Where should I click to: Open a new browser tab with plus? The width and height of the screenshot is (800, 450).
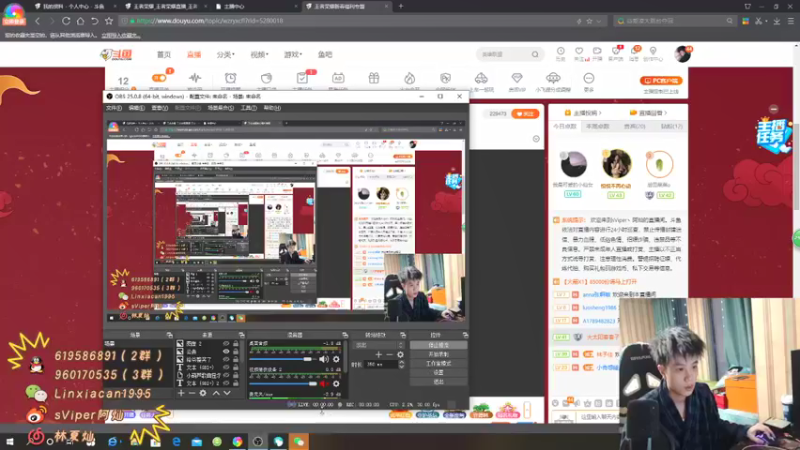pyautogui.click(x=401, y=6)
